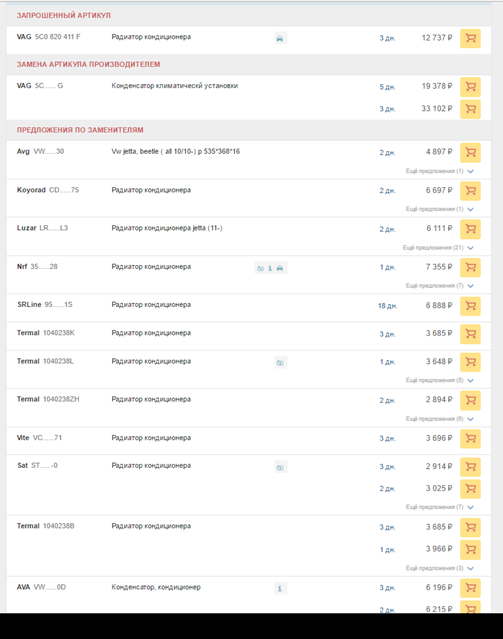Add VAG 5C0 820 411 F to cart
Viewport: 503px width, 639px height.
tap(470, 38)
